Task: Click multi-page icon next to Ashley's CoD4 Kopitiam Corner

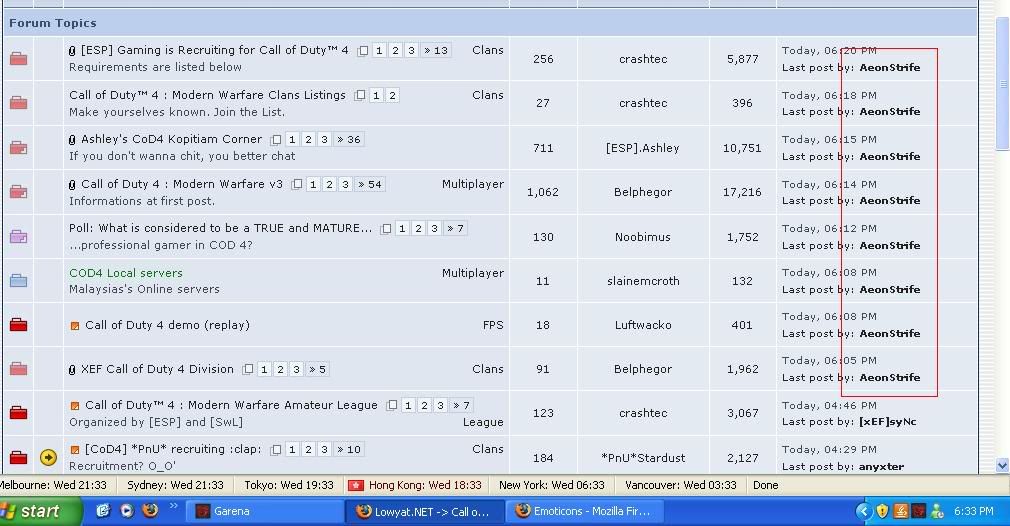Action: (276, 140)
